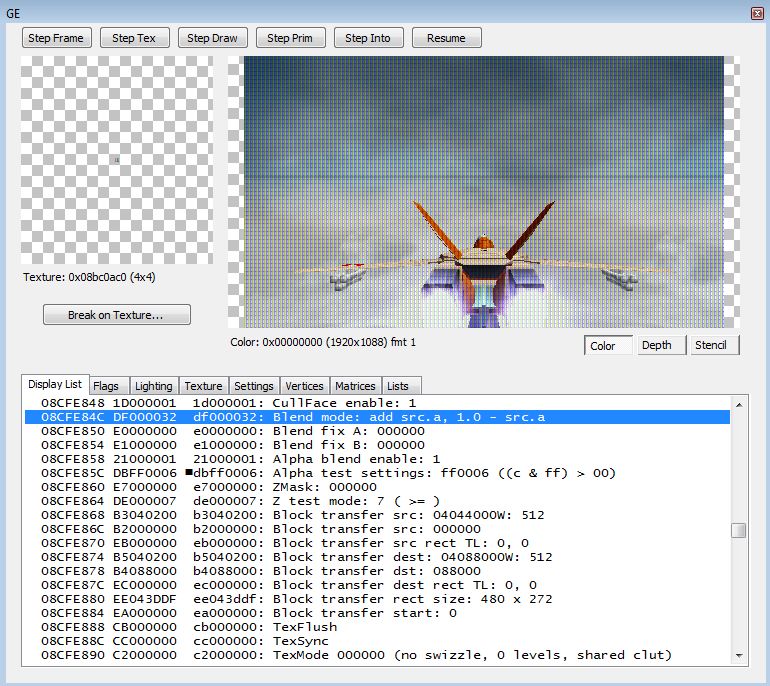Switch framebuffer view to Depth
Screen dimensions: 770x686
pyautogui.click(x=657, y=346)
